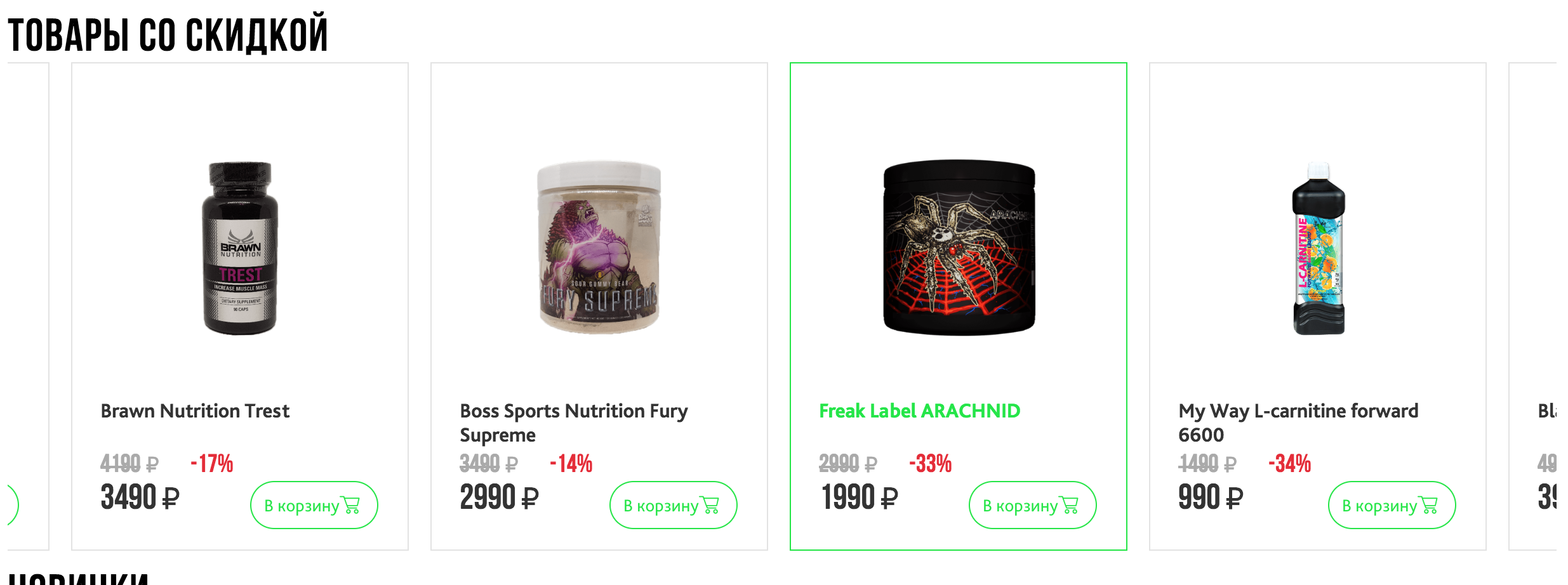Click the 3490 ₽ Brawn Trest price
The width and height of the screenshot is (1568, 585).
140,497
